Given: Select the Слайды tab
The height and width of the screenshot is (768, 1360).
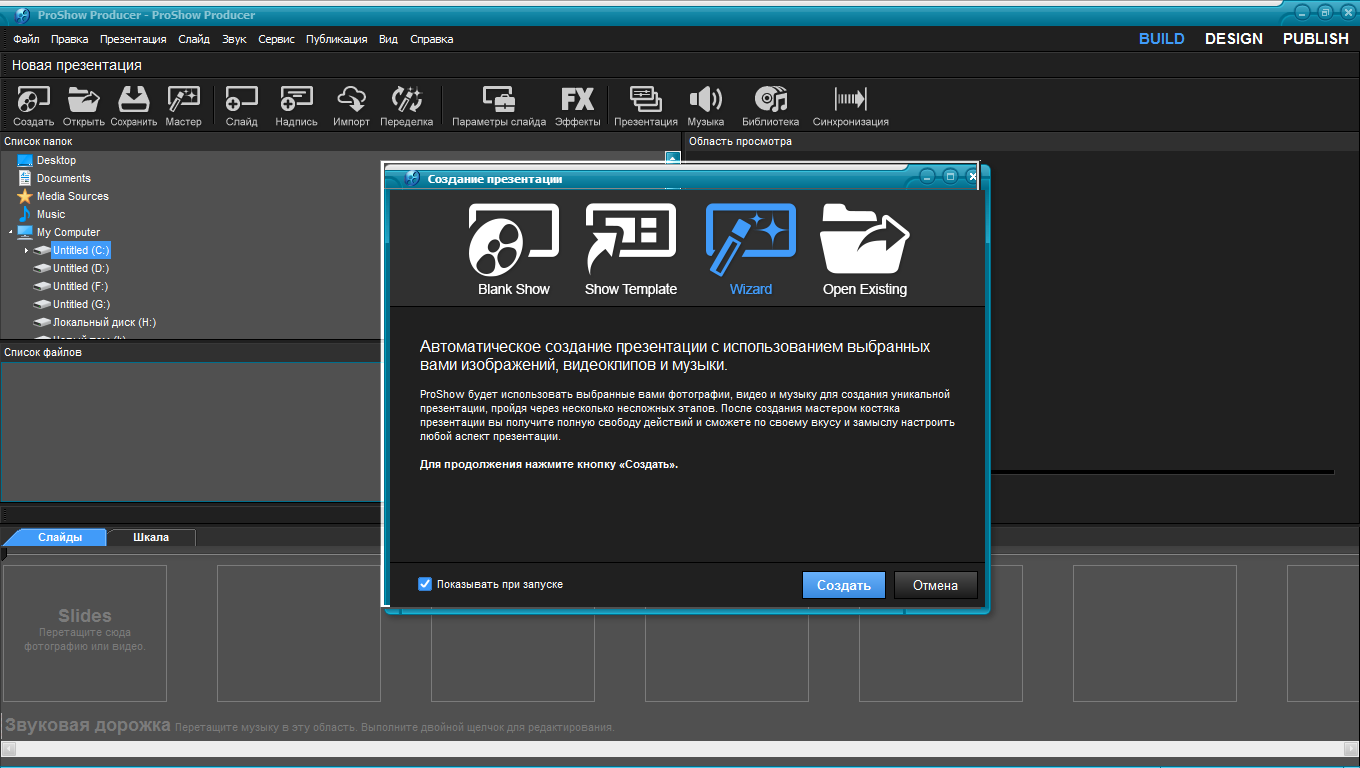Looking at the screenshot, I should [60, 537].
